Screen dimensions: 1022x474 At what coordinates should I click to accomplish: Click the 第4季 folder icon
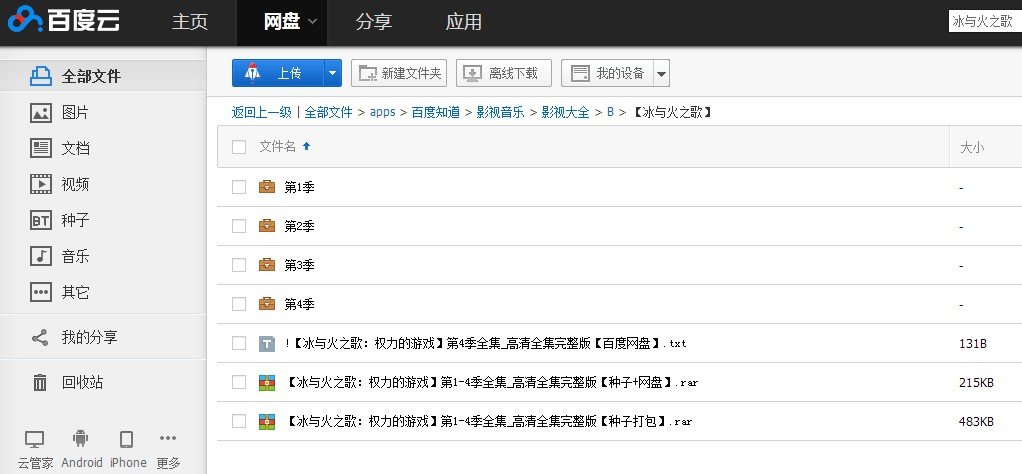click(267, 304)
